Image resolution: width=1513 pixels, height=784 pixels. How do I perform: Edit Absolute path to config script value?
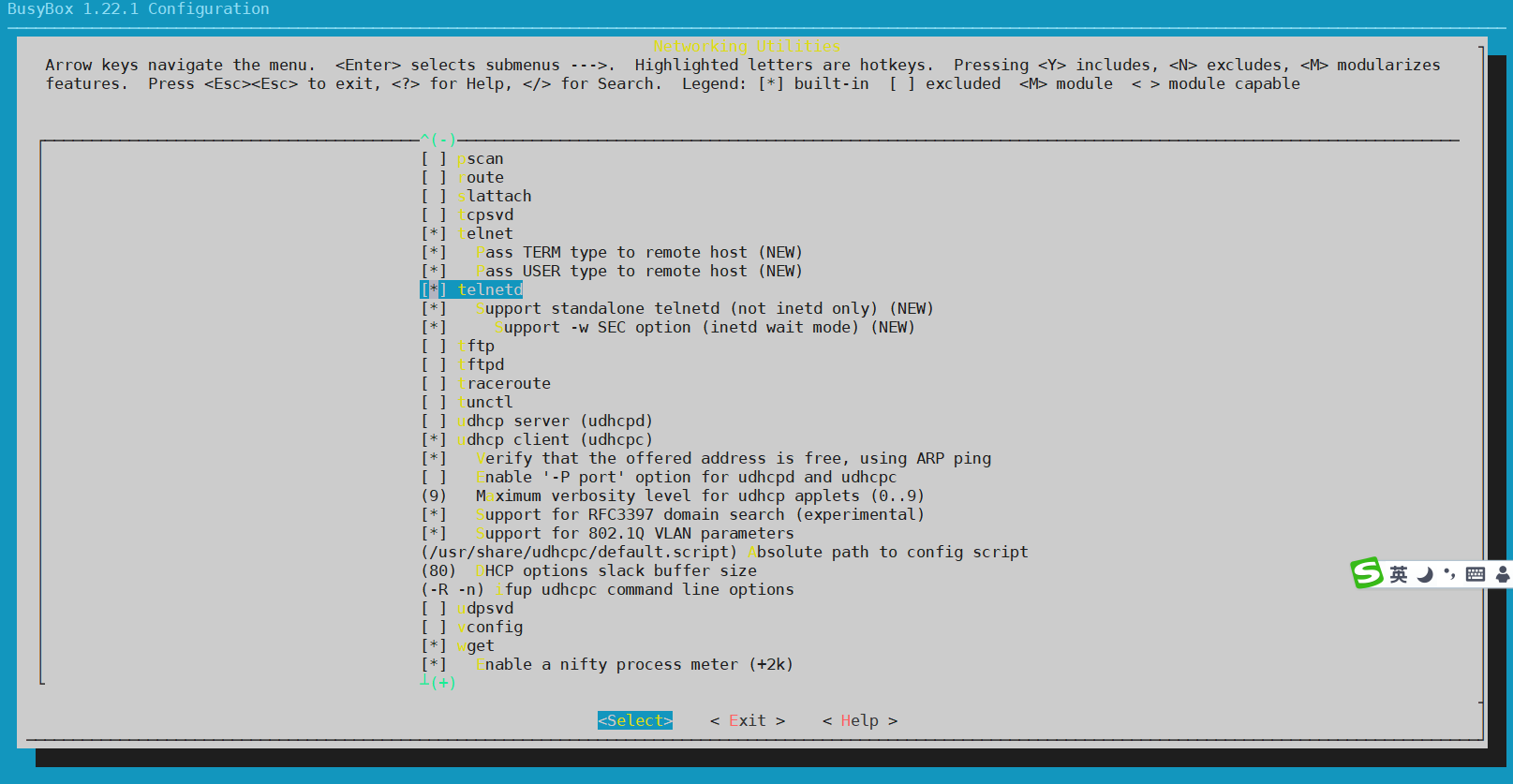[x=724, y=553]
